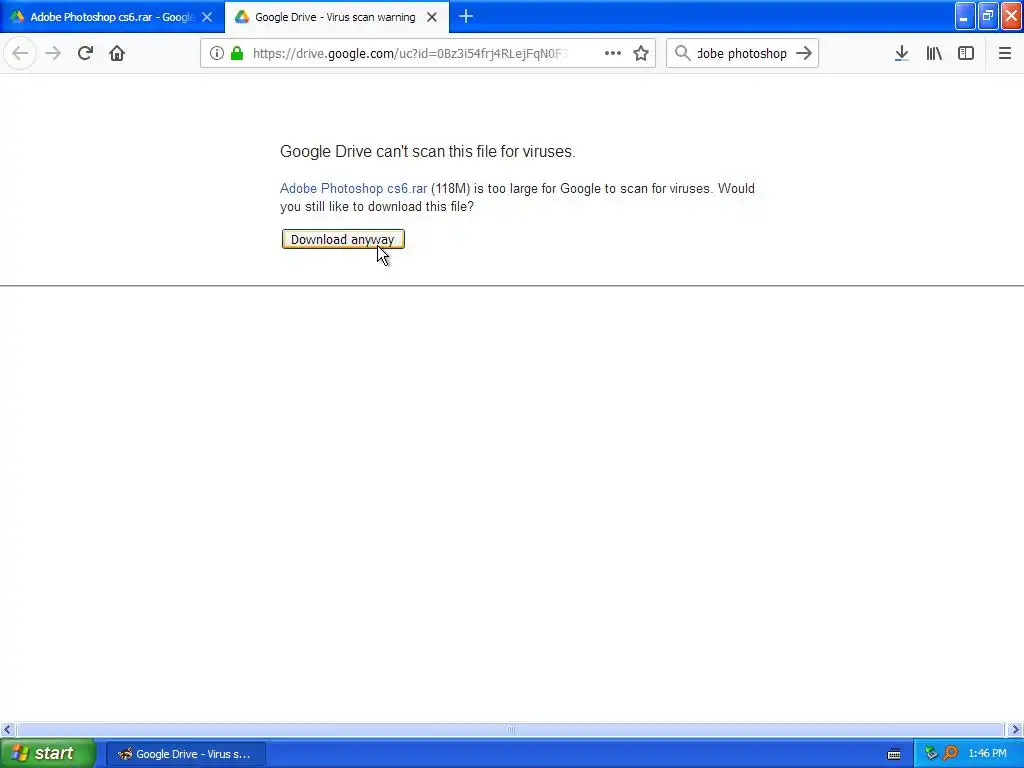Image resolution: width=1024 pixels, height=768 pixels.
Task: Click the horizontal scrollbar thumb
Action: [x=510, y=729]
